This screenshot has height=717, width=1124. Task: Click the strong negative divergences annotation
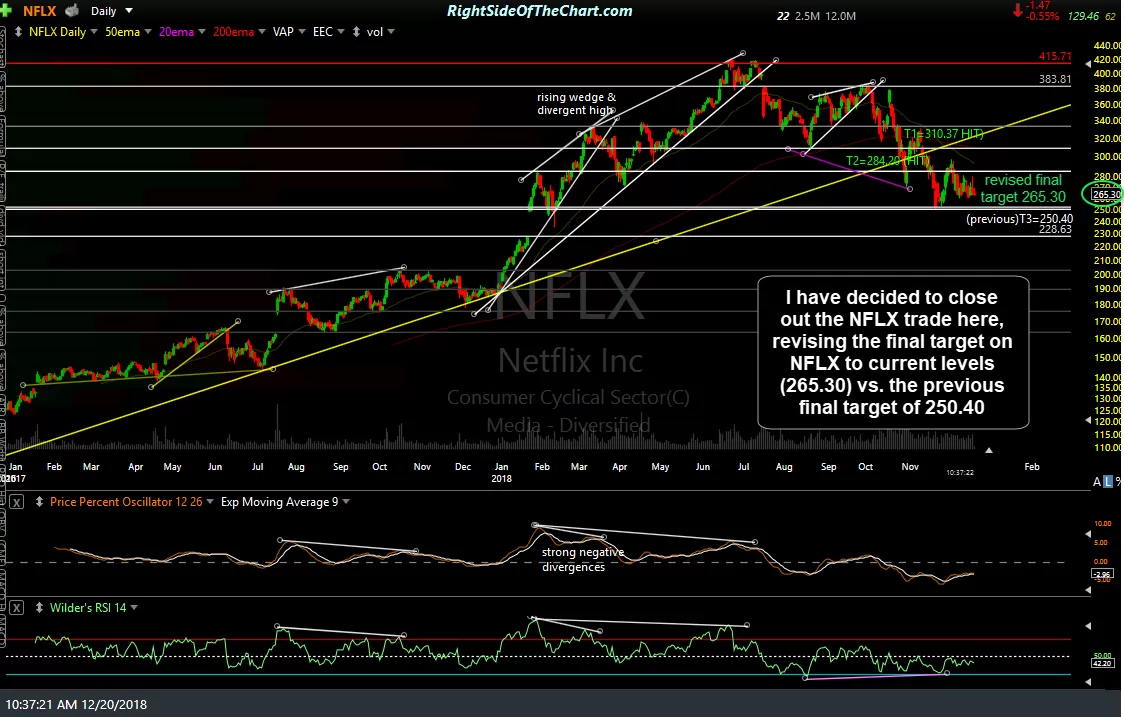click(x=583, y=559)
